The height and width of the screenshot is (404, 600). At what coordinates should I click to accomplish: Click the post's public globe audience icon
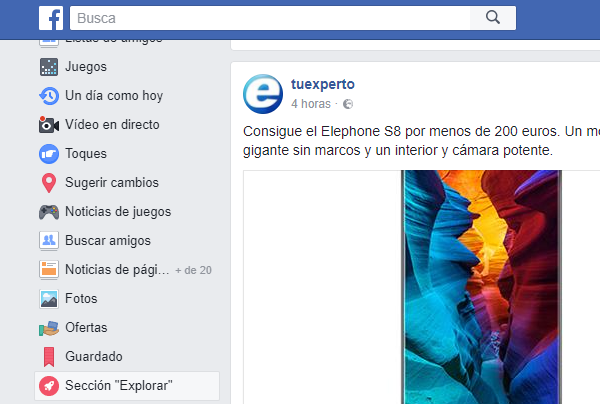pyautogui.click(x=348, y=104)
